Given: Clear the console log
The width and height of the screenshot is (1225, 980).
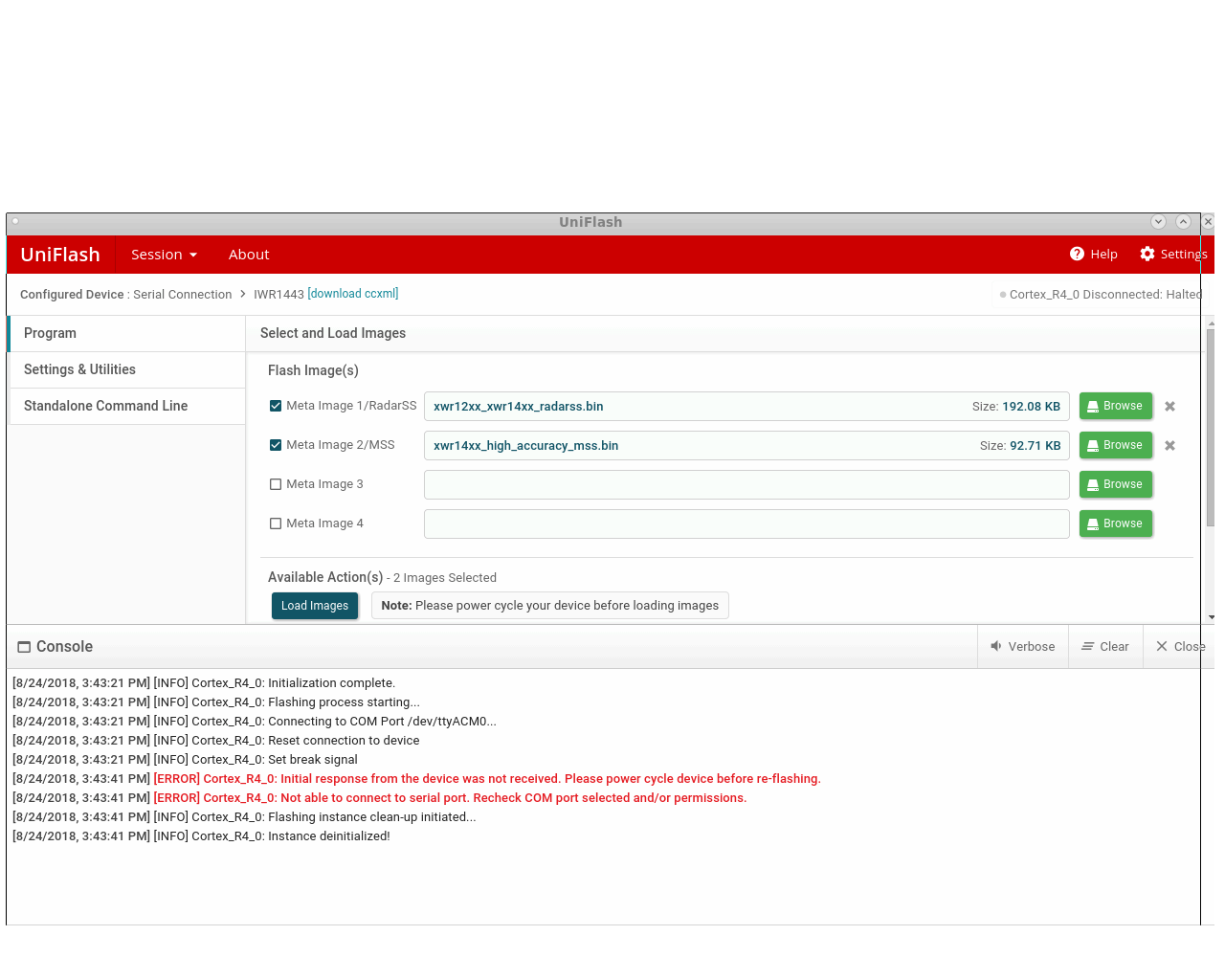Looking at the screenshot, I should pos(1105,646).
